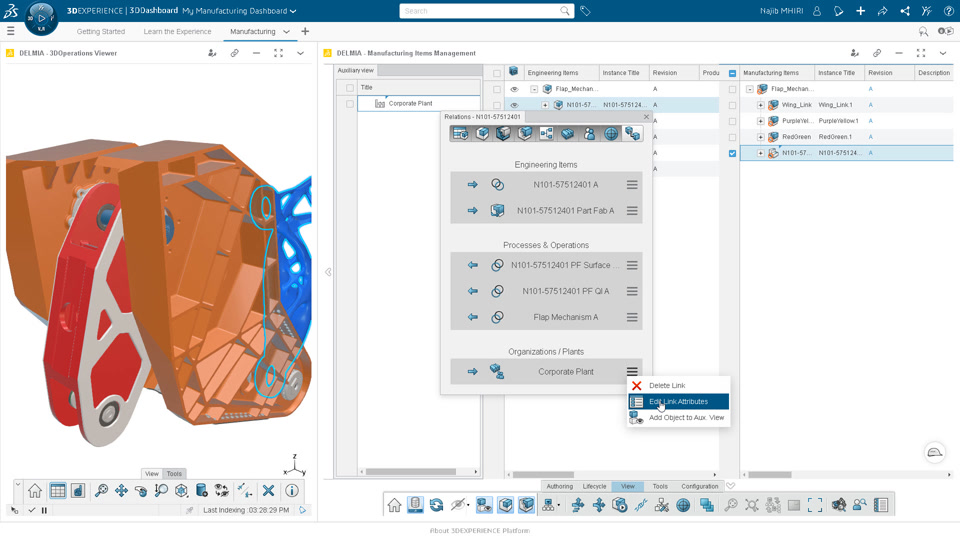Check the box for RedGreen row
The image size is (960, 540).
click(x=732, y=137)
